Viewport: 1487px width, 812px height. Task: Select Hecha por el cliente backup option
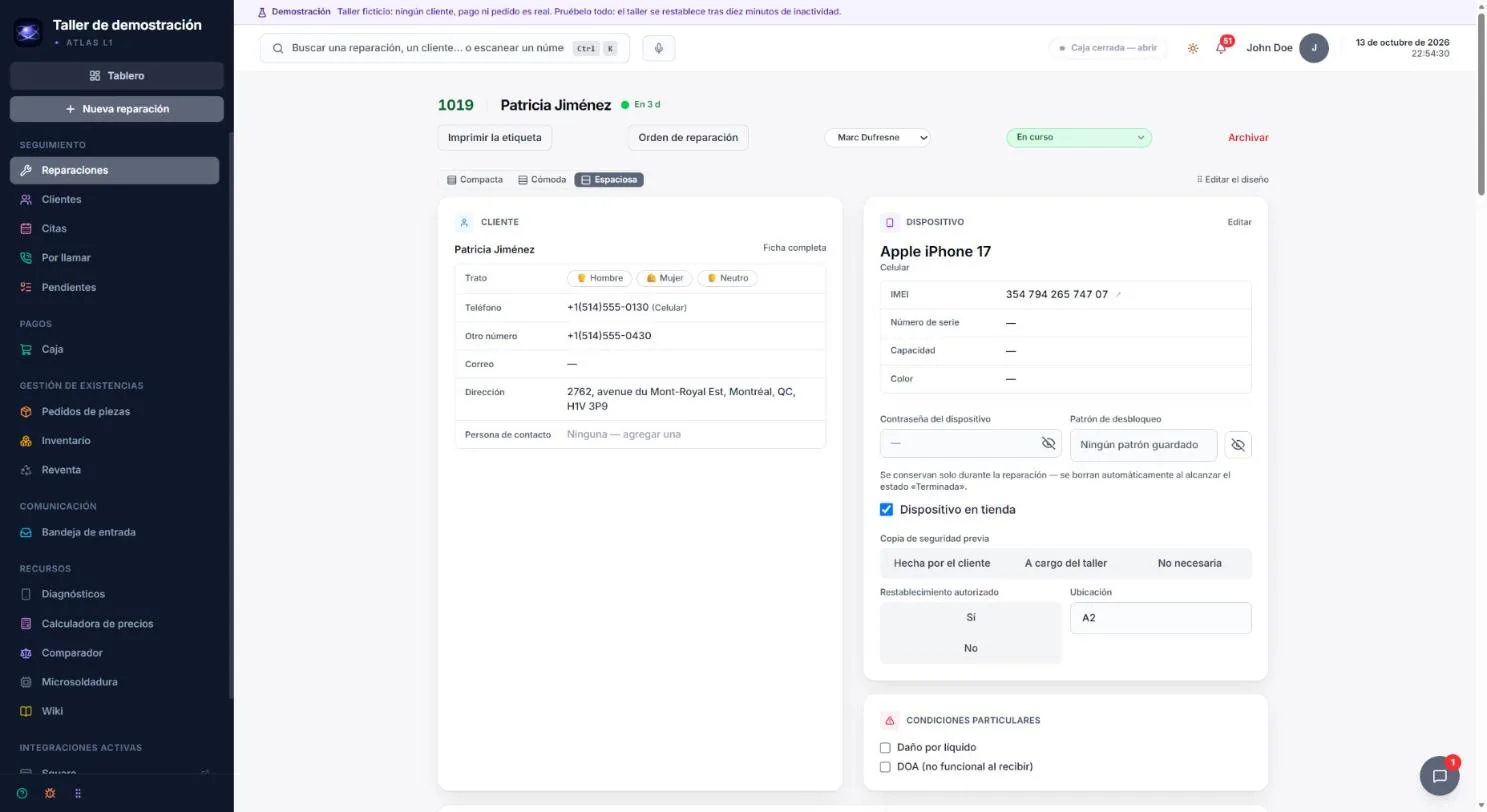942,563
